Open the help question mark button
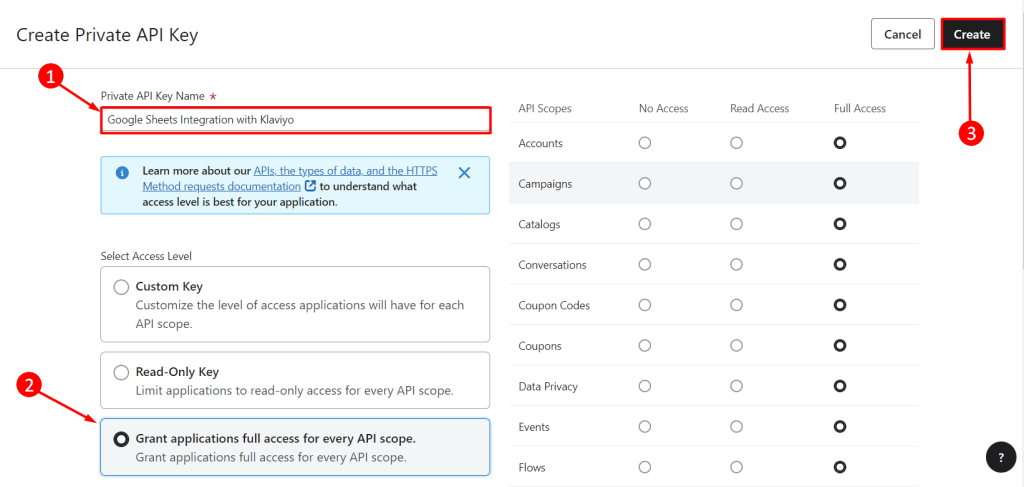Screen dimensions: 1024x487 coord(1001,458)
